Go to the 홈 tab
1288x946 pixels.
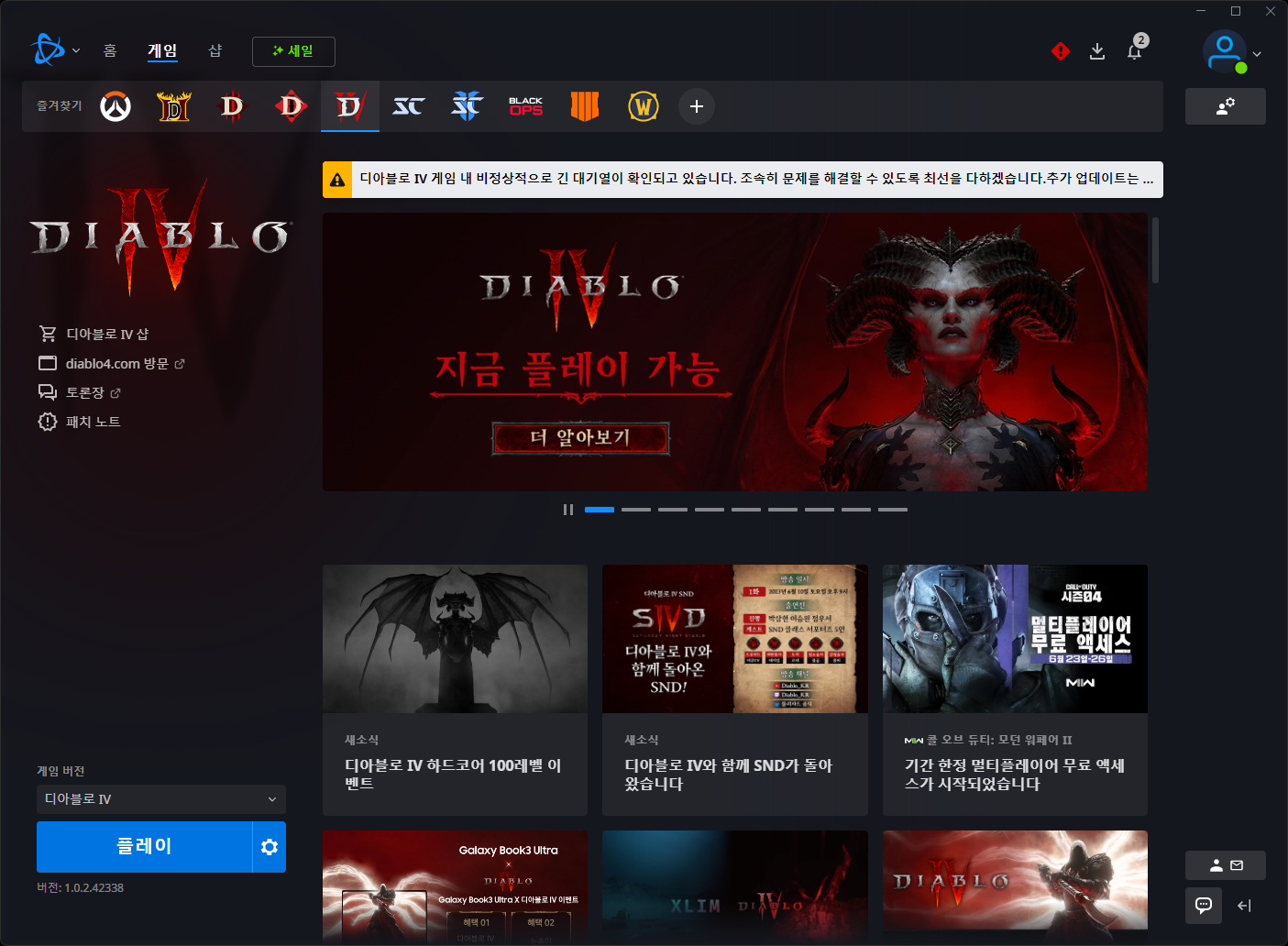(x=110, y=50)
